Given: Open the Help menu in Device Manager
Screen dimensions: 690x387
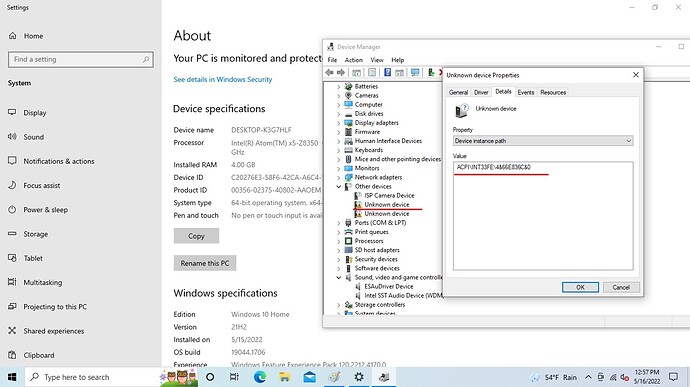Looking at the screenshot, I should pos(397,60).
